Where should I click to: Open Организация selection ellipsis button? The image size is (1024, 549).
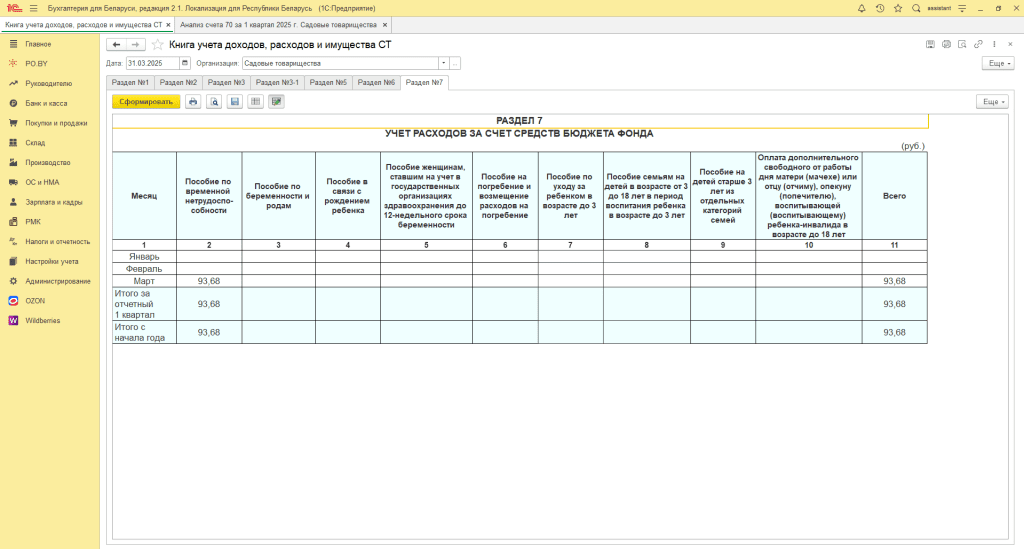[455, 63]
